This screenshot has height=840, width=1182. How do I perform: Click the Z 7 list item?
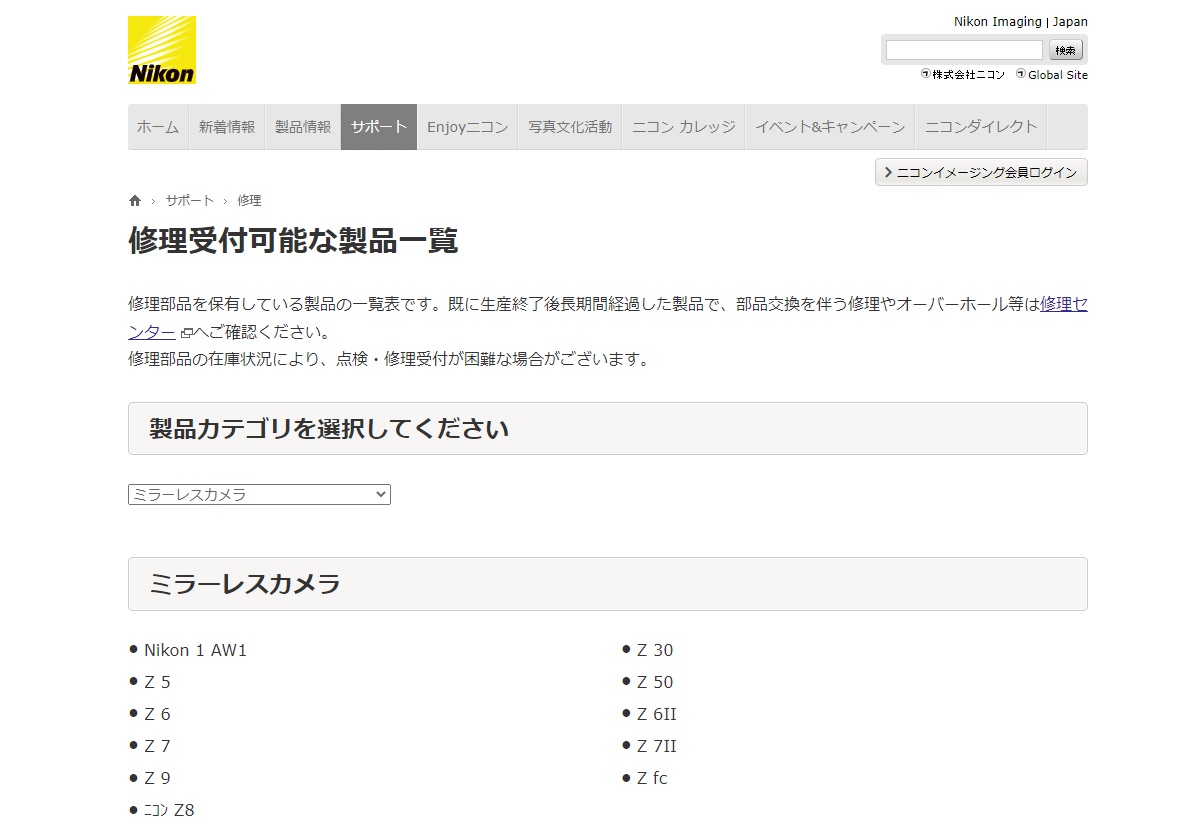(x=158, y=746)
